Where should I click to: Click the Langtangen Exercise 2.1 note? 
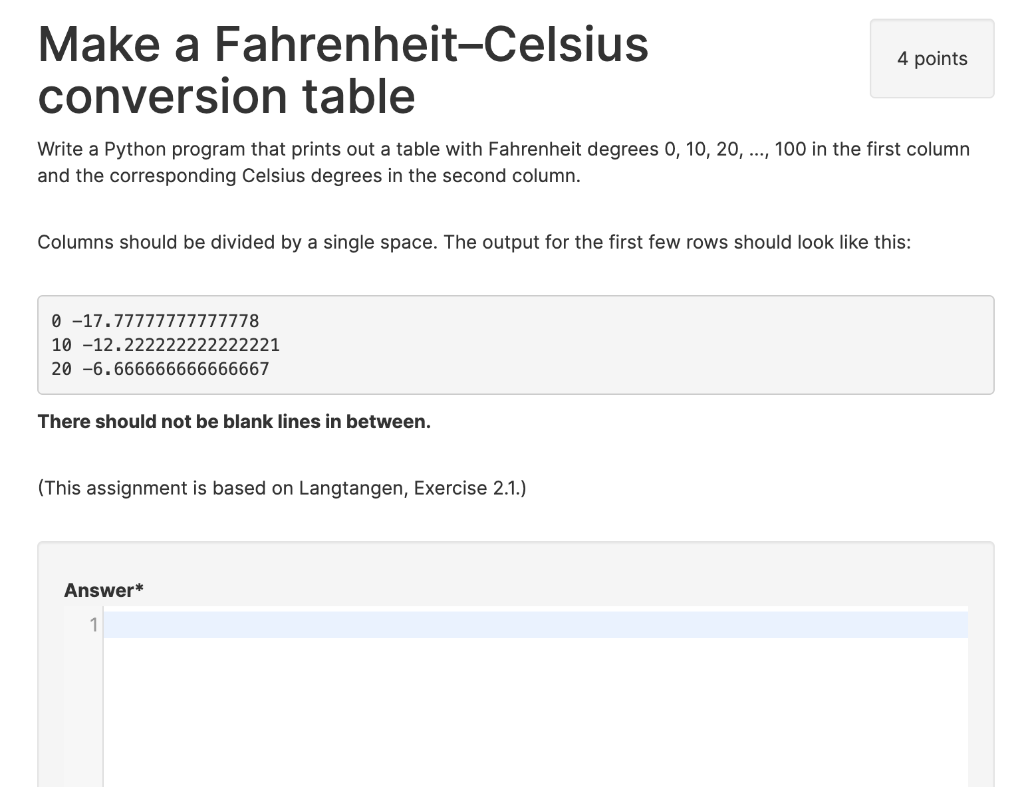pos(283,488)
